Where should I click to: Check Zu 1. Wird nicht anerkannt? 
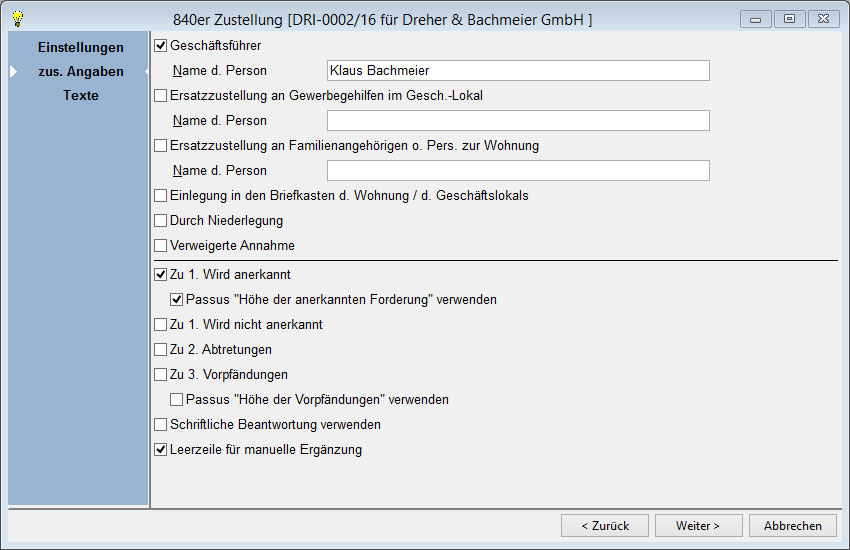click(x=161, y=324)
